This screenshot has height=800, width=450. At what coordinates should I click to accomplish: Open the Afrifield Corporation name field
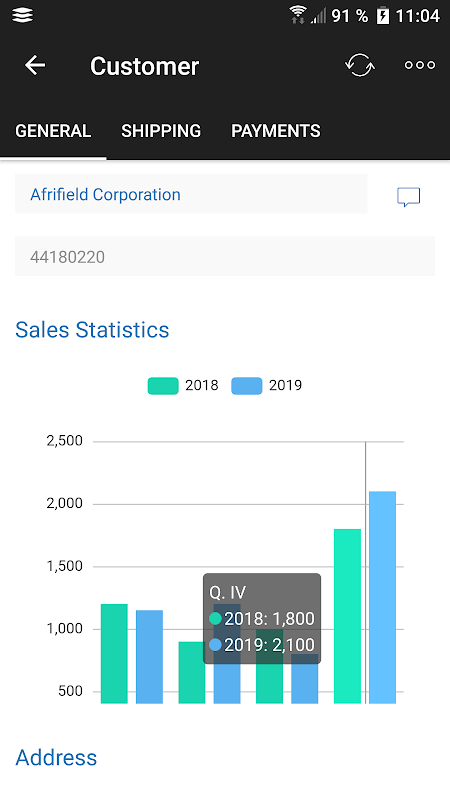click(x=191, y=194)
